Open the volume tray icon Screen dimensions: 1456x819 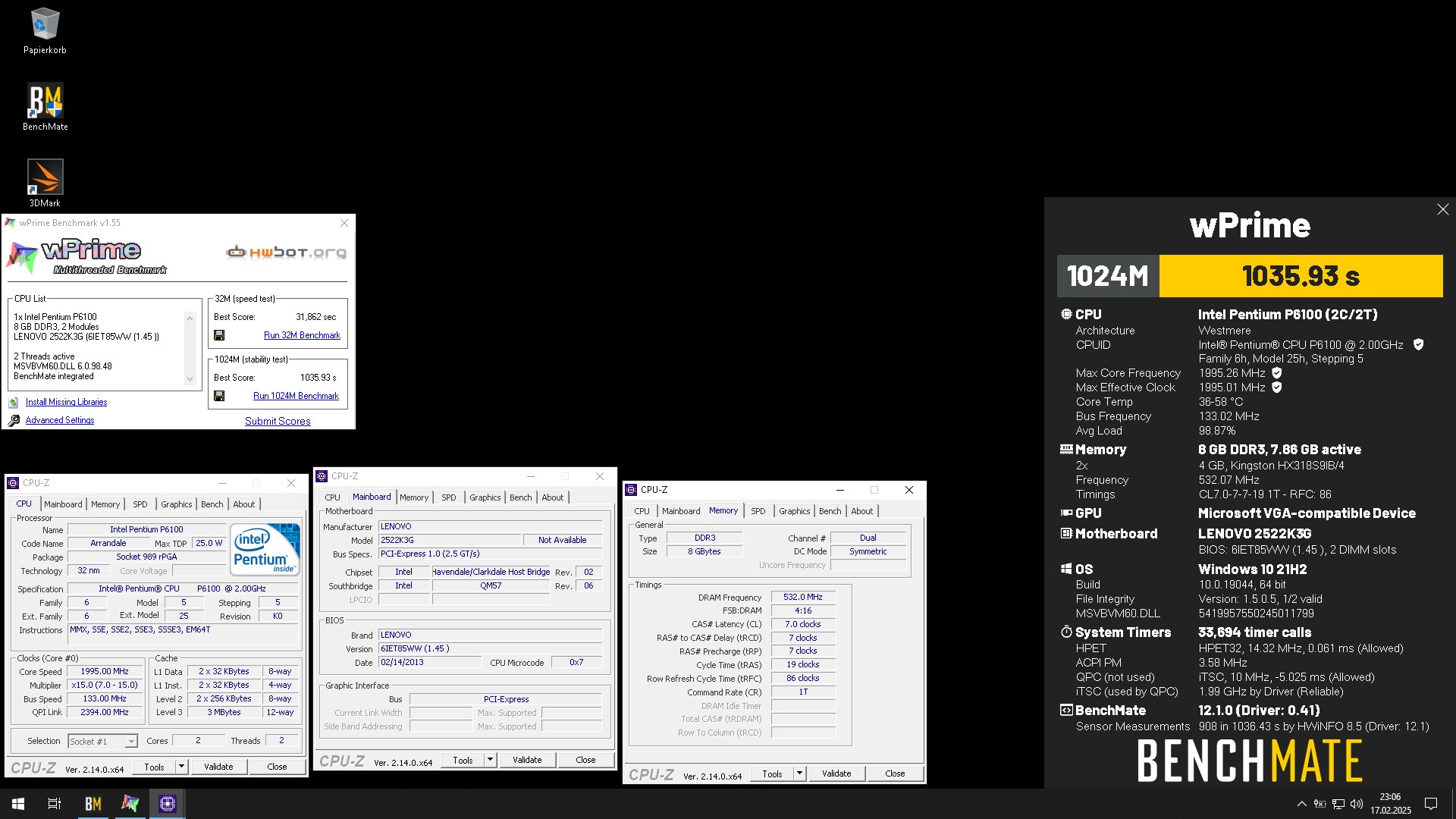click(1357, 804)
